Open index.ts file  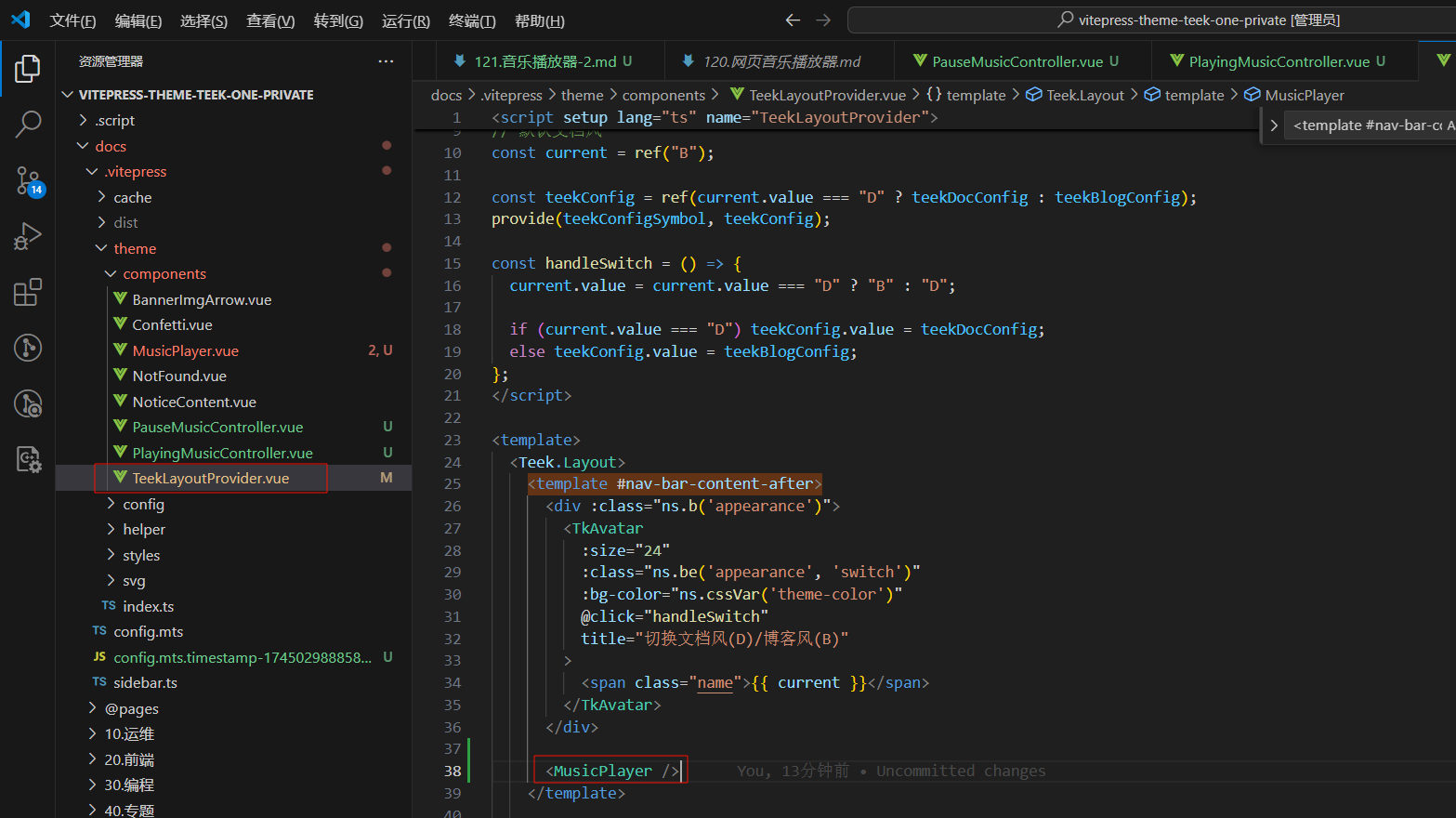coord(149,606)
